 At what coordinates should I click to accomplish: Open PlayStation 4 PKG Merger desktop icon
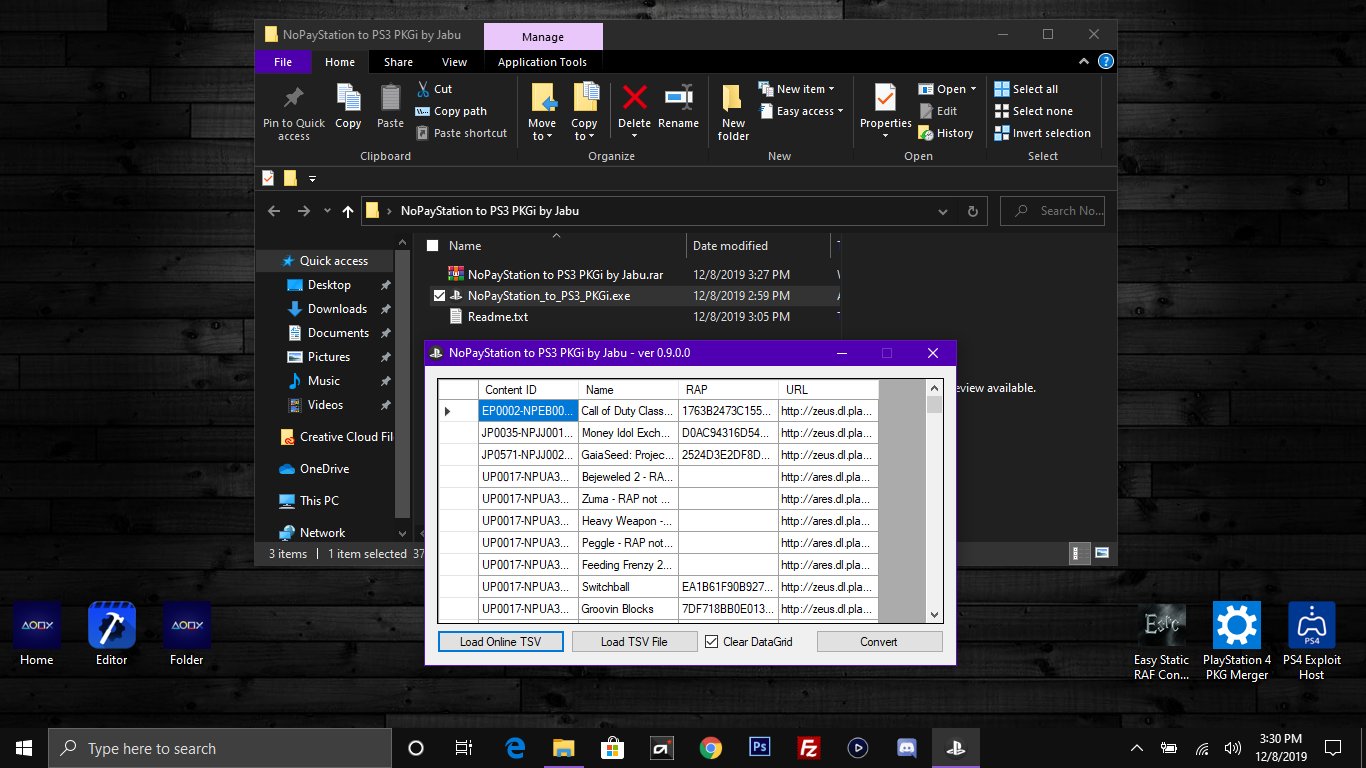(x=1237, y=642)
